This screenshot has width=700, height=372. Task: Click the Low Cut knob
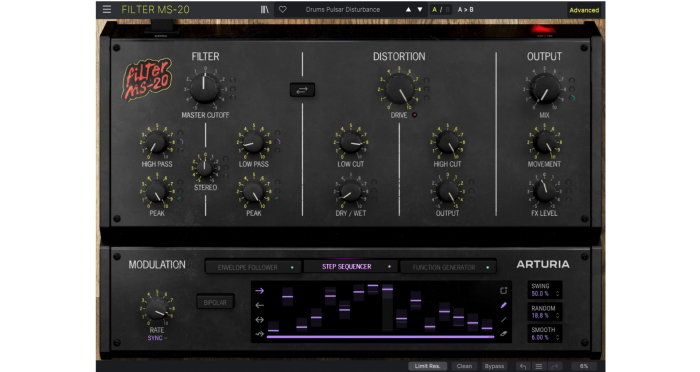[350, 143]
